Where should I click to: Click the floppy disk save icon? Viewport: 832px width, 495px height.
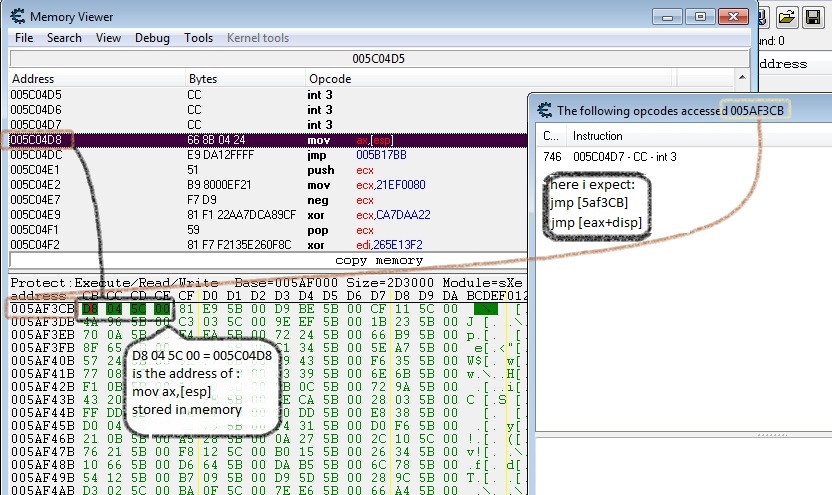tap(815, 16)
